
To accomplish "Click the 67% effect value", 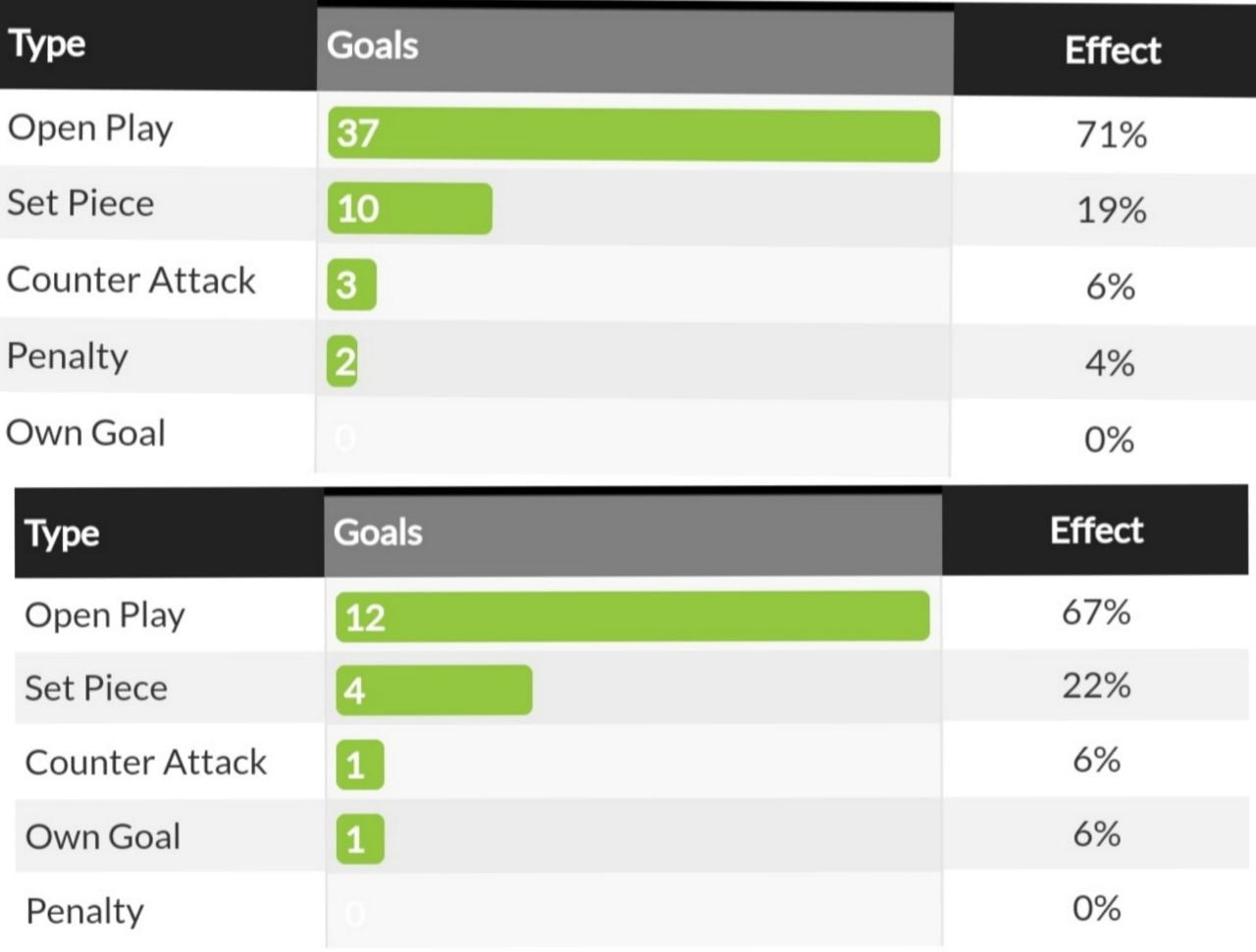I will tap(1096, 612).
